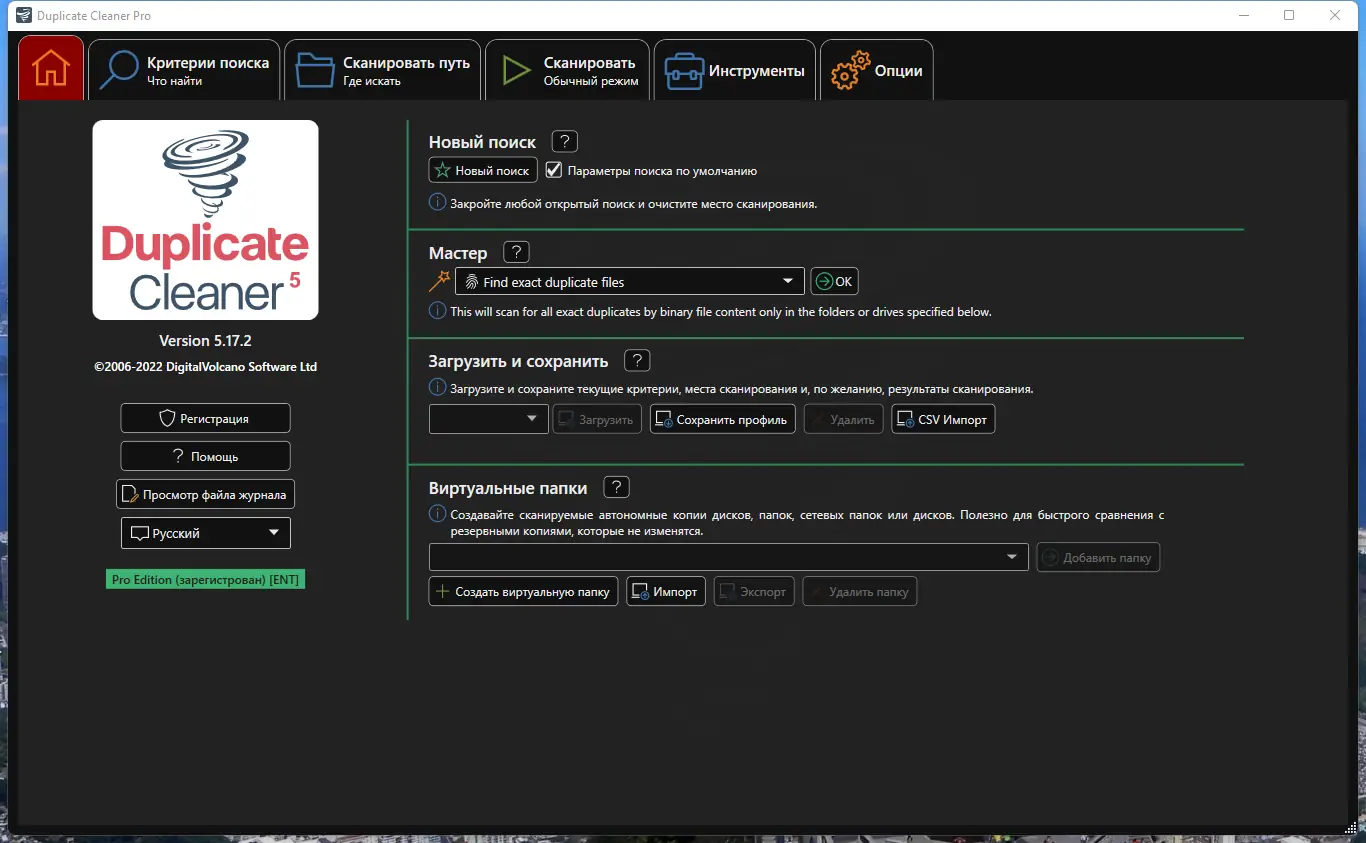
Task: Click the Сканировать путь folder icon
Action: [x=314, y=69]
